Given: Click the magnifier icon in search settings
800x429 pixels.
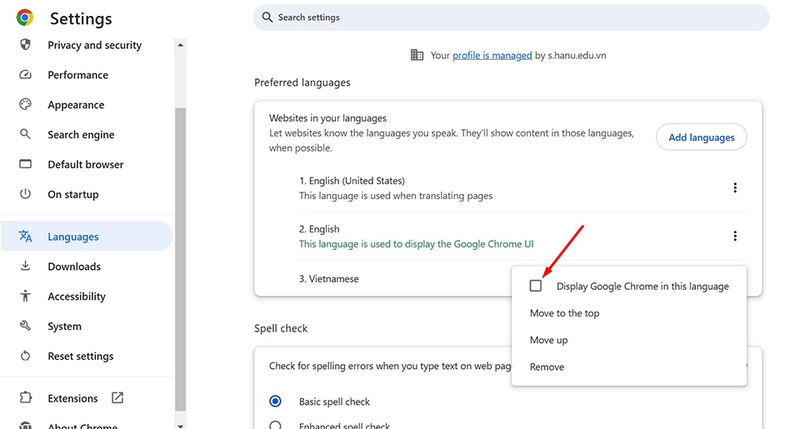Looking at the screenshot, I should pos(267,17).
